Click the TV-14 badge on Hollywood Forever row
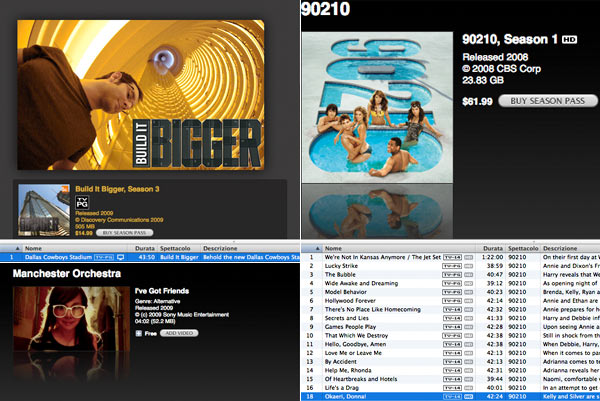The height and width of the screenshot is (401, 600). 452,301
